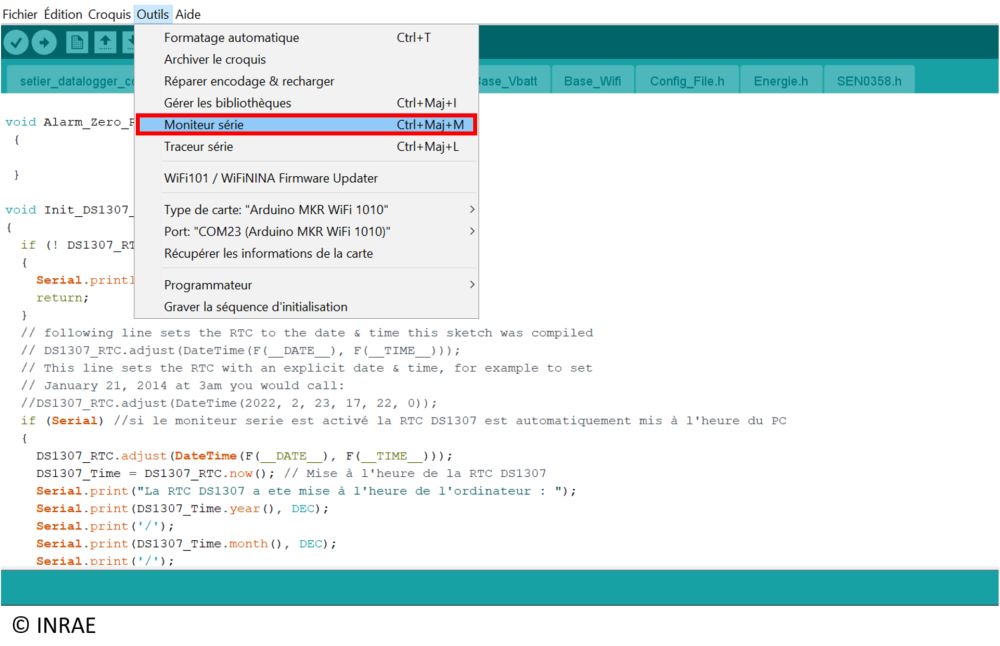Screen dimensions: 1000x646
Task: Click the Verify (checkmark) toolbar icon
Action: pos(15,42)
